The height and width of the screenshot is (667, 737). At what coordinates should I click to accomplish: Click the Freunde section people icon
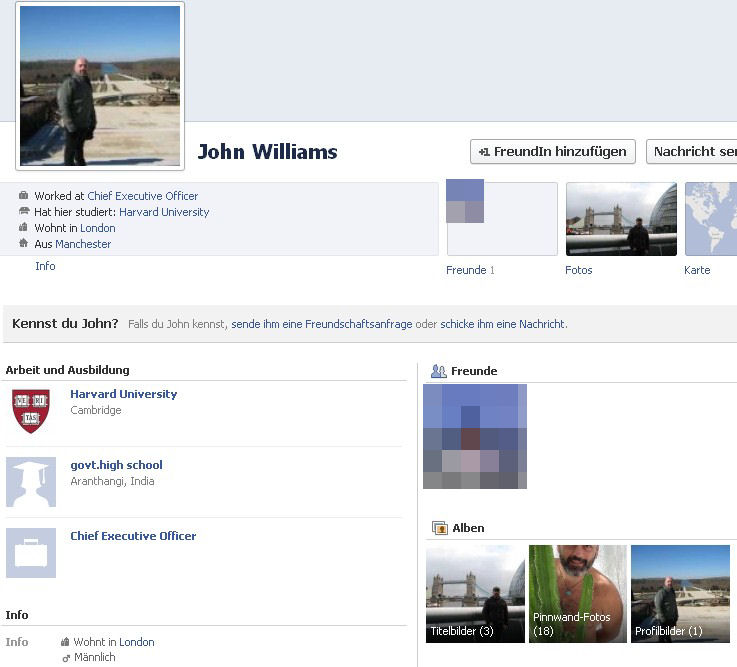point(439,371)
